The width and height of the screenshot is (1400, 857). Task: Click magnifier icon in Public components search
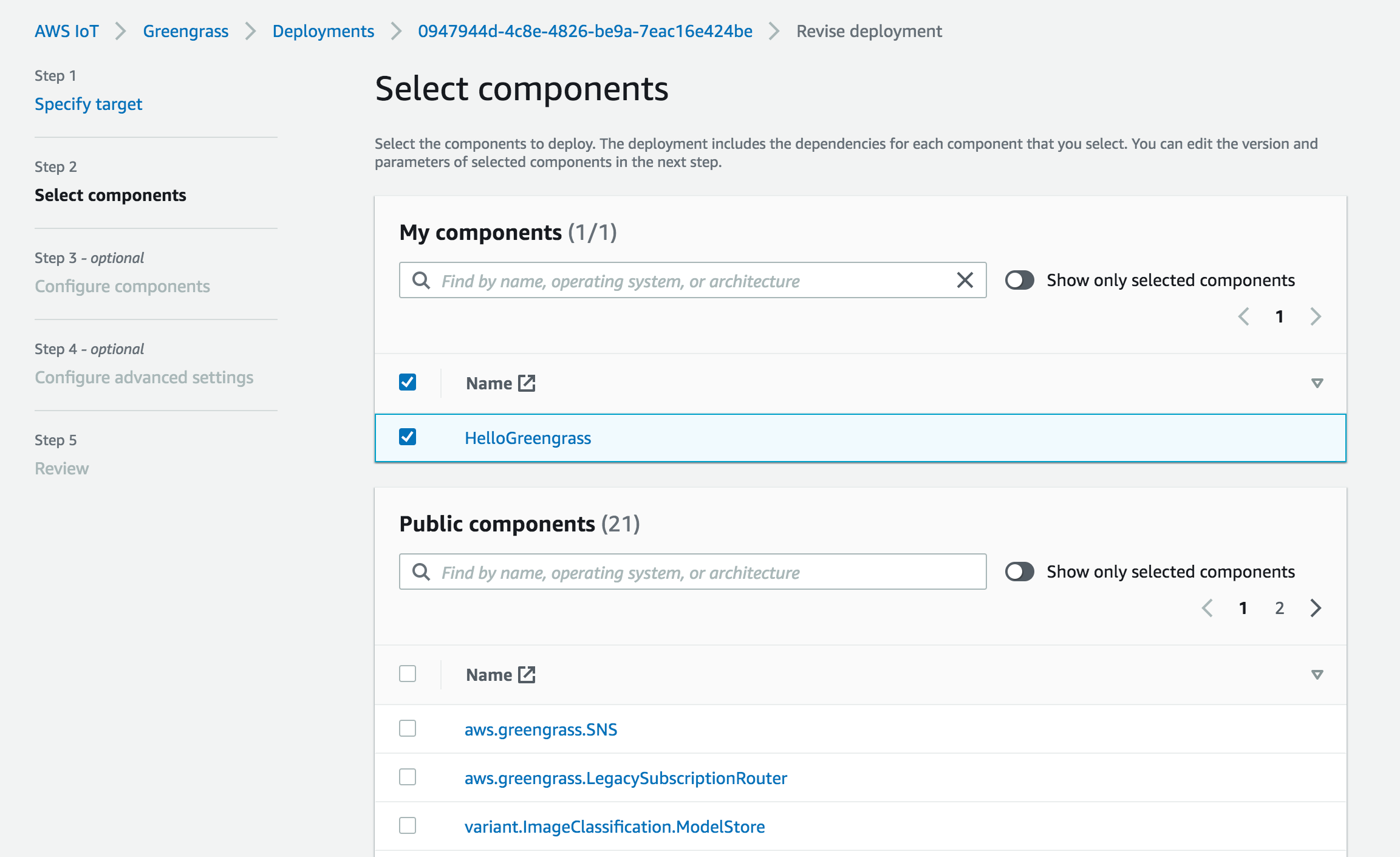coord(421,572)
